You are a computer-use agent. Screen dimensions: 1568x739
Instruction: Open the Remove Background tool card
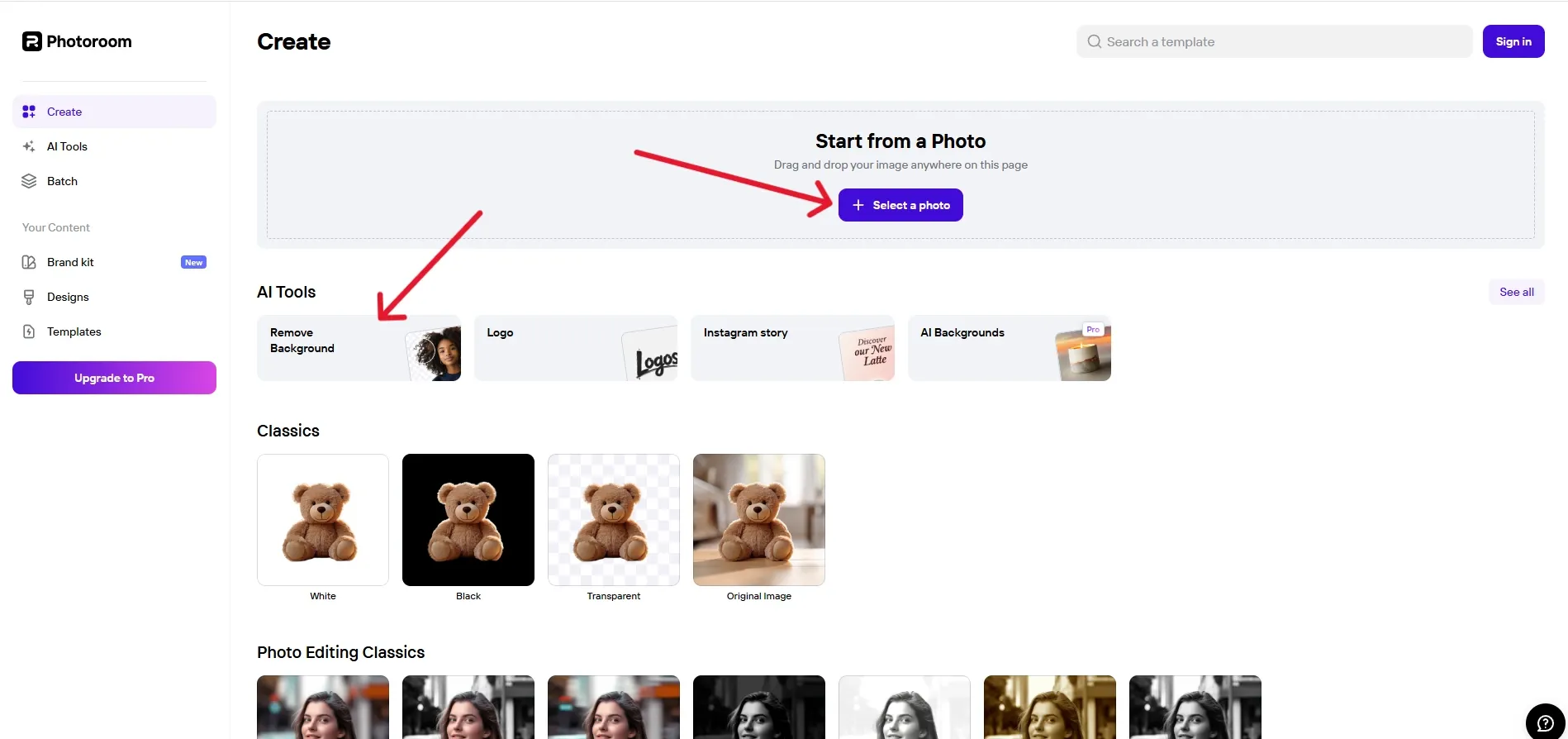pos(359,348)
